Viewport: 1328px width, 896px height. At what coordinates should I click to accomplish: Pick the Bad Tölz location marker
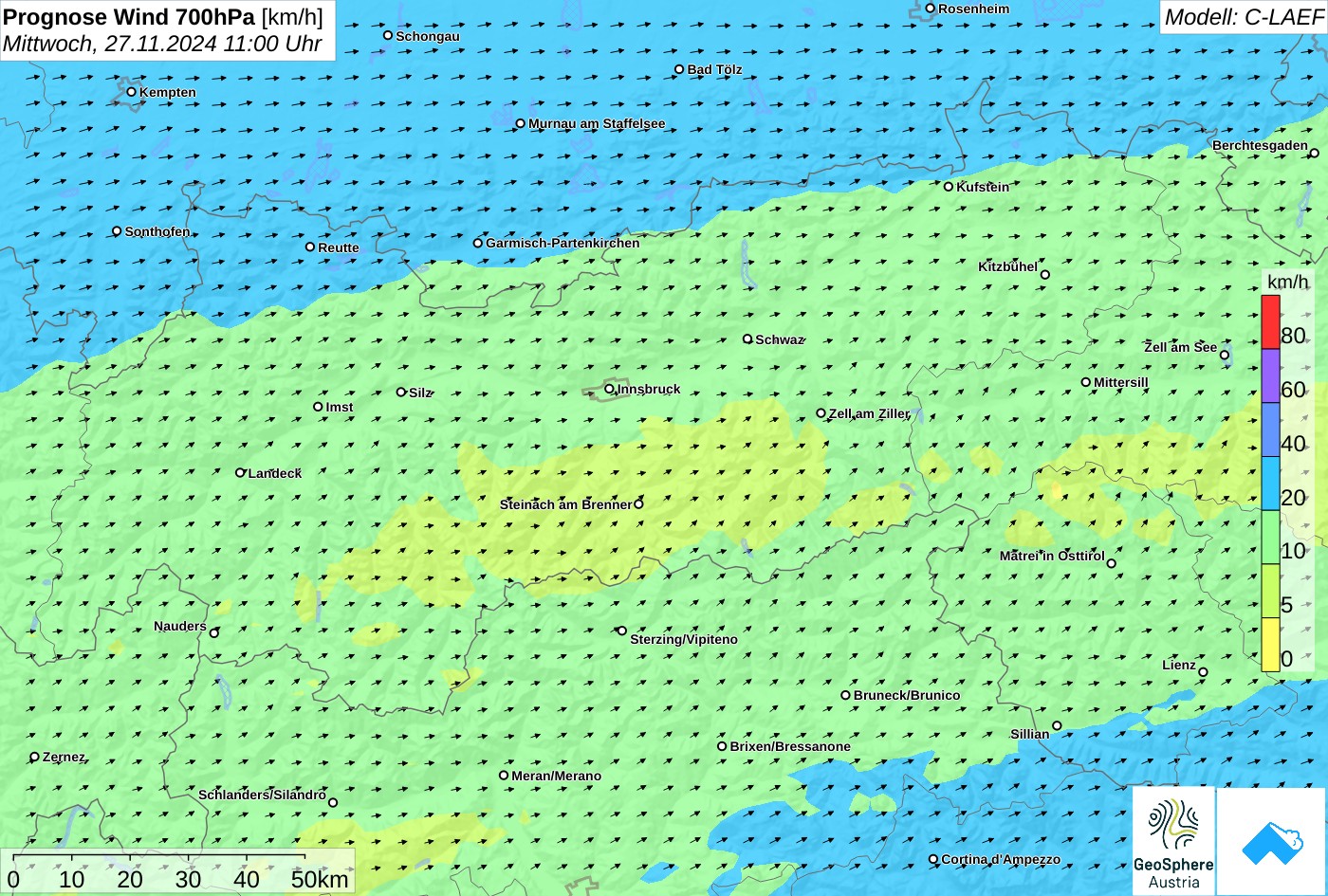pos(679,69)
